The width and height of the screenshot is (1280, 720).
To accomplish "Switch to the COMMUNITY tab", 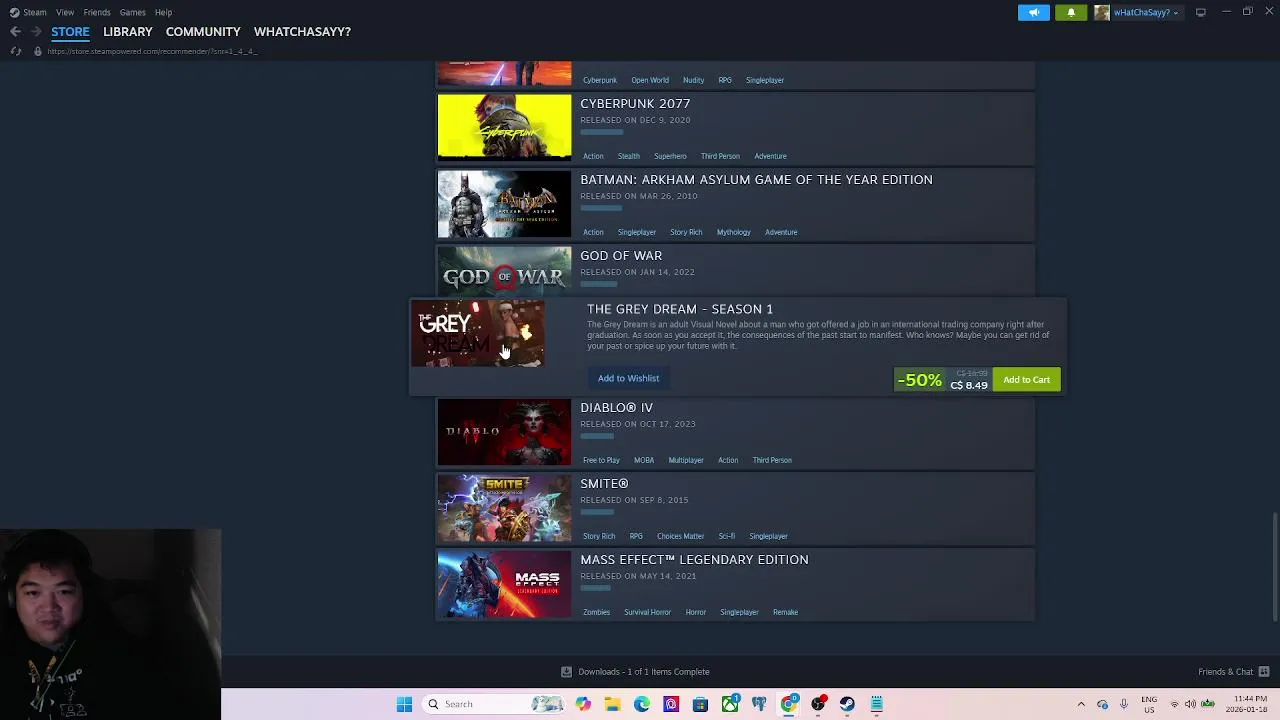I will click(203, 32).
